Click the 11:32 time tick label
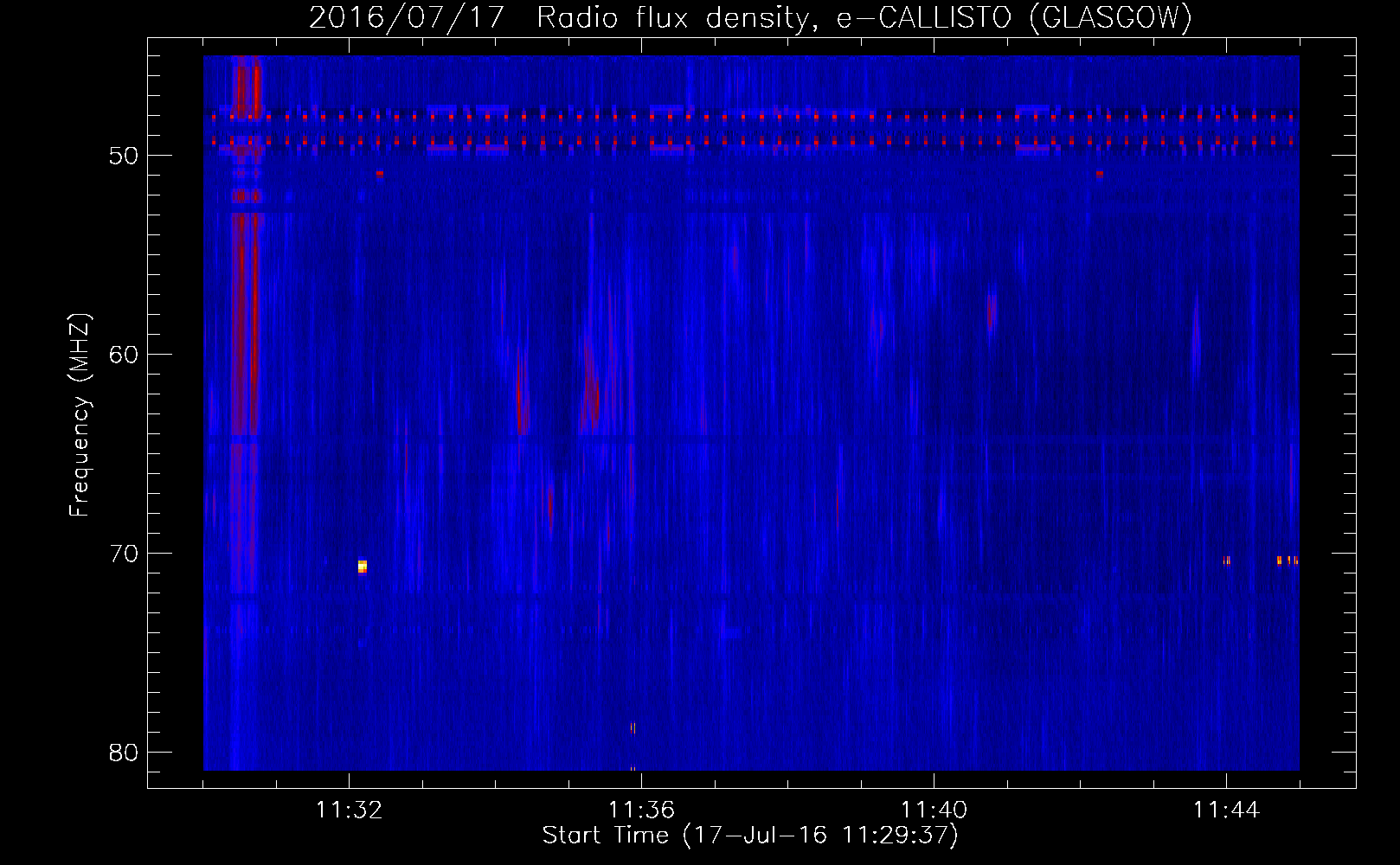The height and width of the screenshot is (865, 1400). [x=350, y=811]
